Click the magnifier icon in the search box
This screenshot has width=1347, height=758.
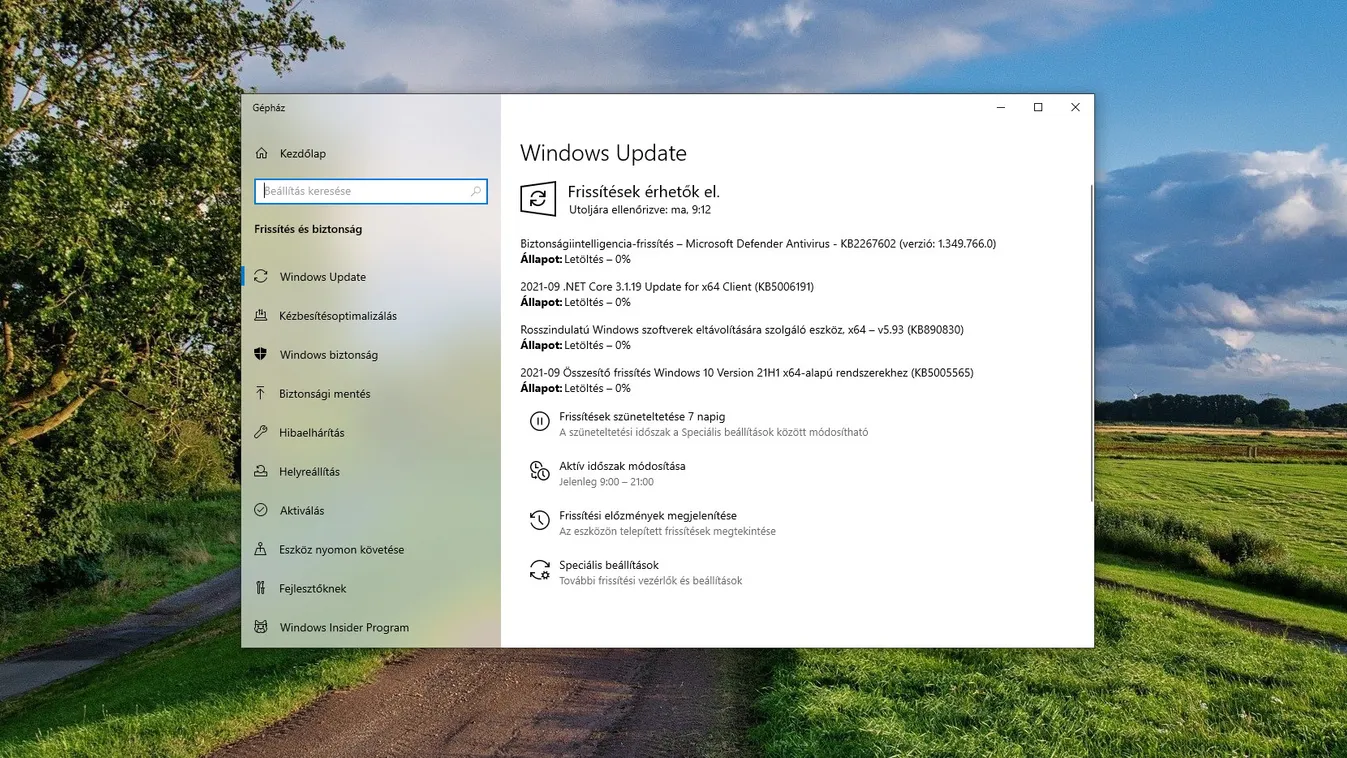476,191
